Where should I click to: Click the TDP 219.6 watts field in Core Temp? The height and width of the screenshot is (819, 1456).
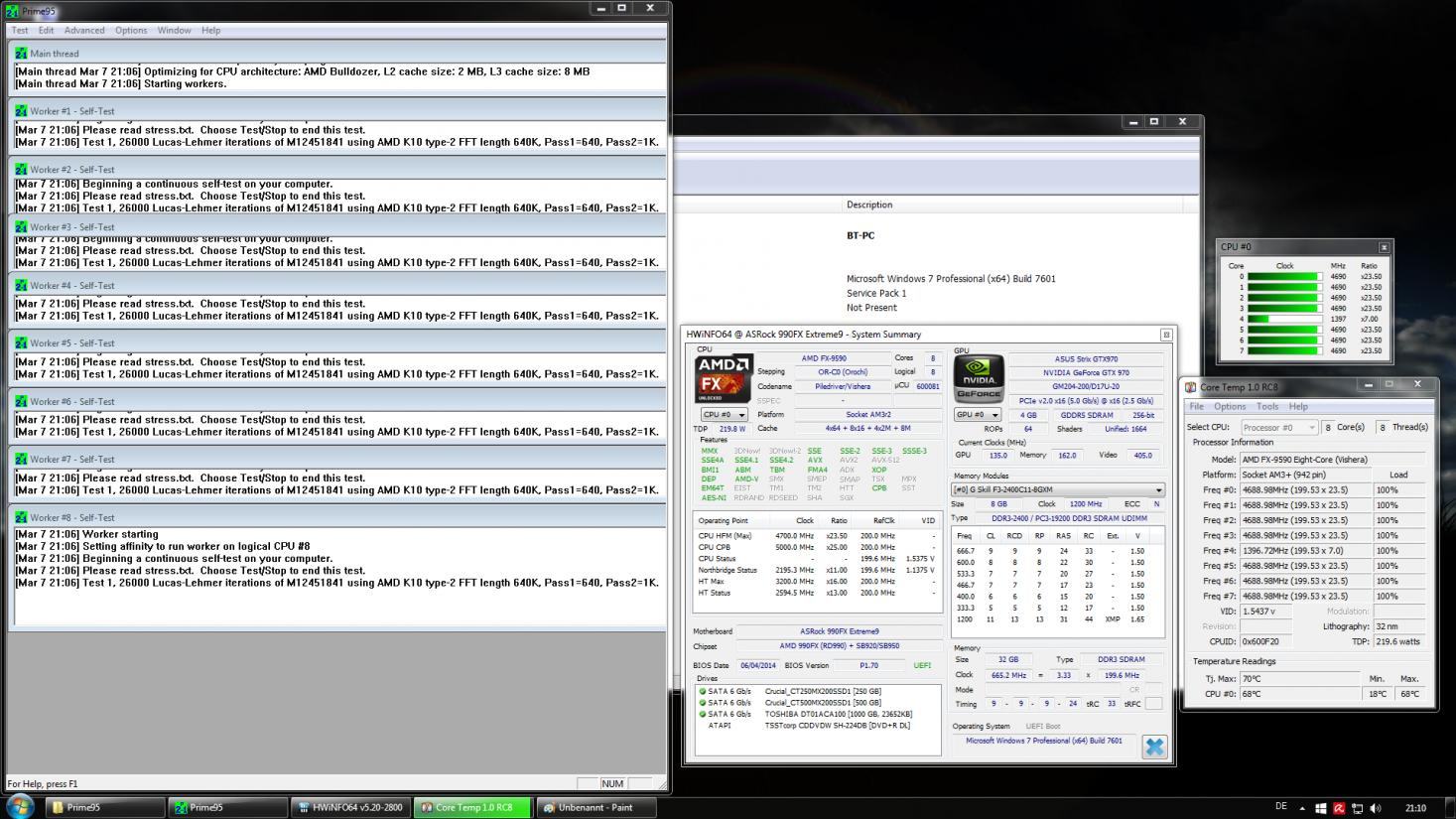click(x=1399, y=642)
